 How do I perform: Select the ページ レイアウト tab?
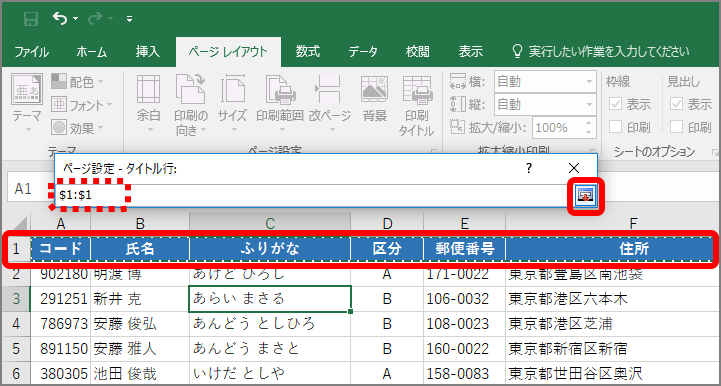(228, 52)
